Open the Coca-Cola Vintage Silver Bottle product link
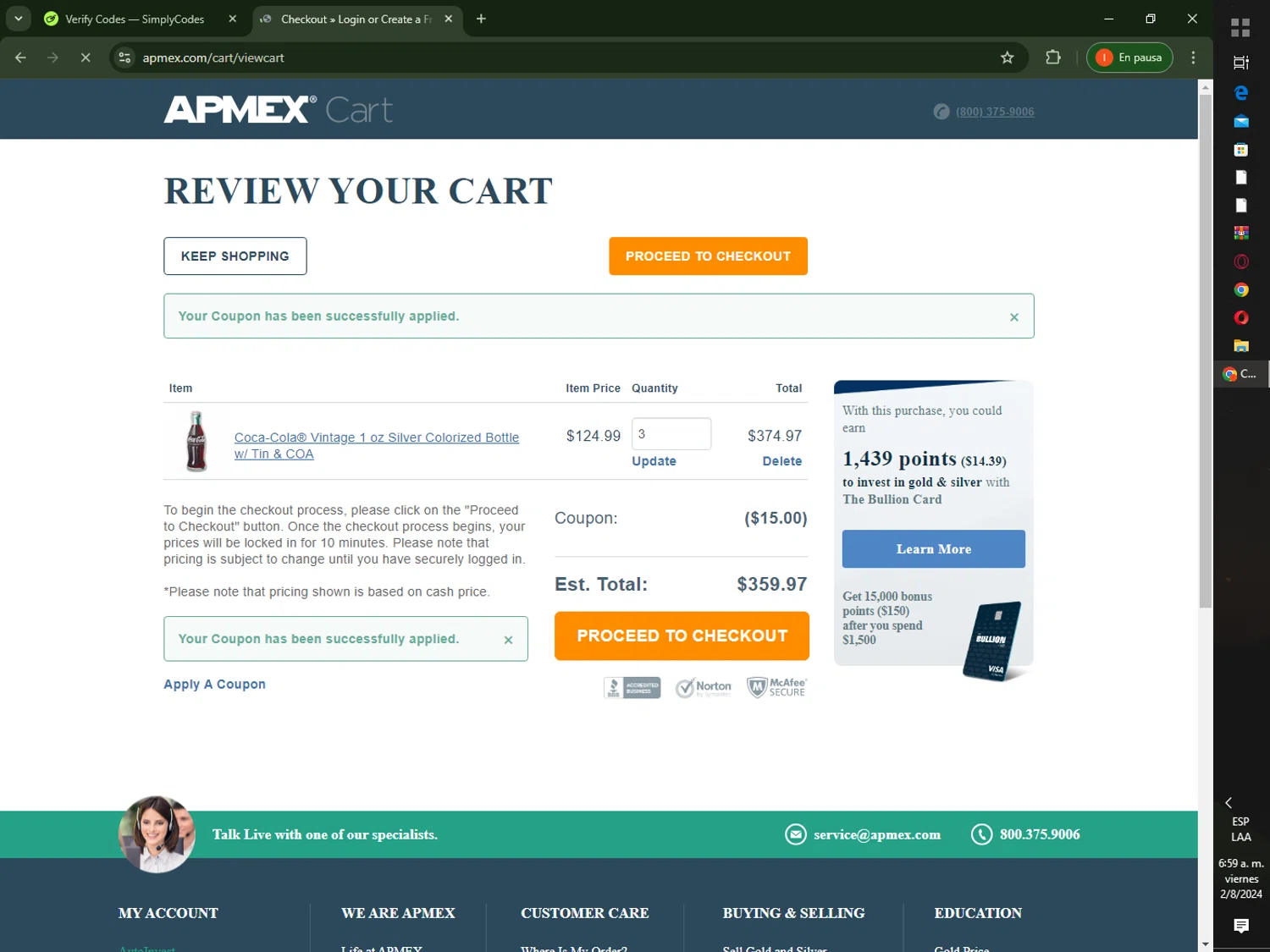1270x952 pixels. [376, 445]
